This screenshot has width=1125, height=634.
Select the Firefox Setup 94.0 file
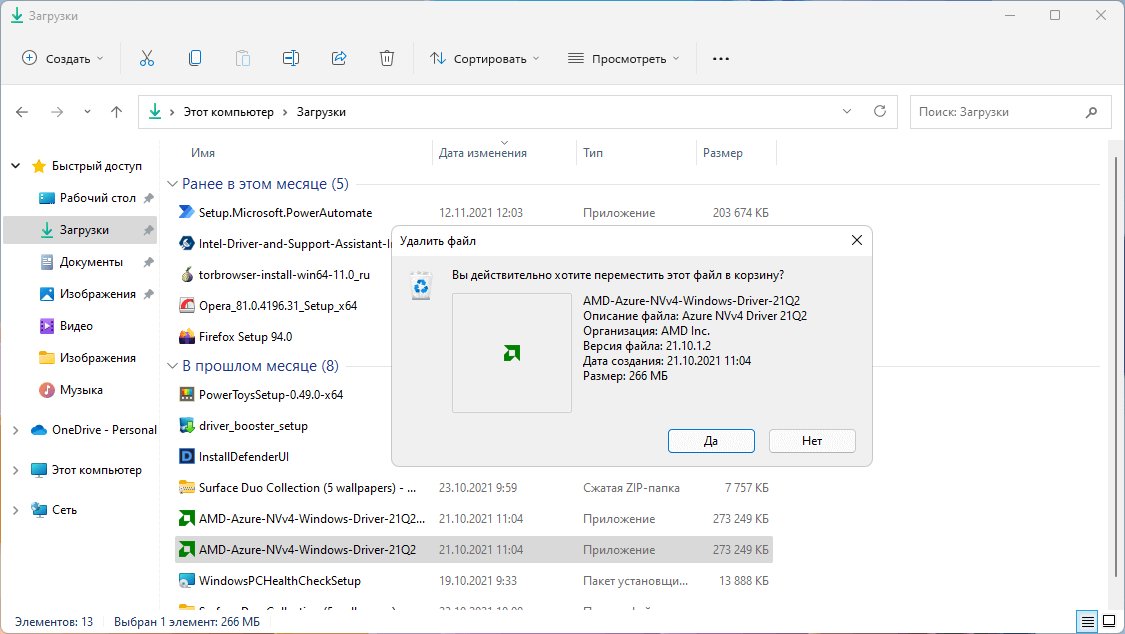point(245,337)
